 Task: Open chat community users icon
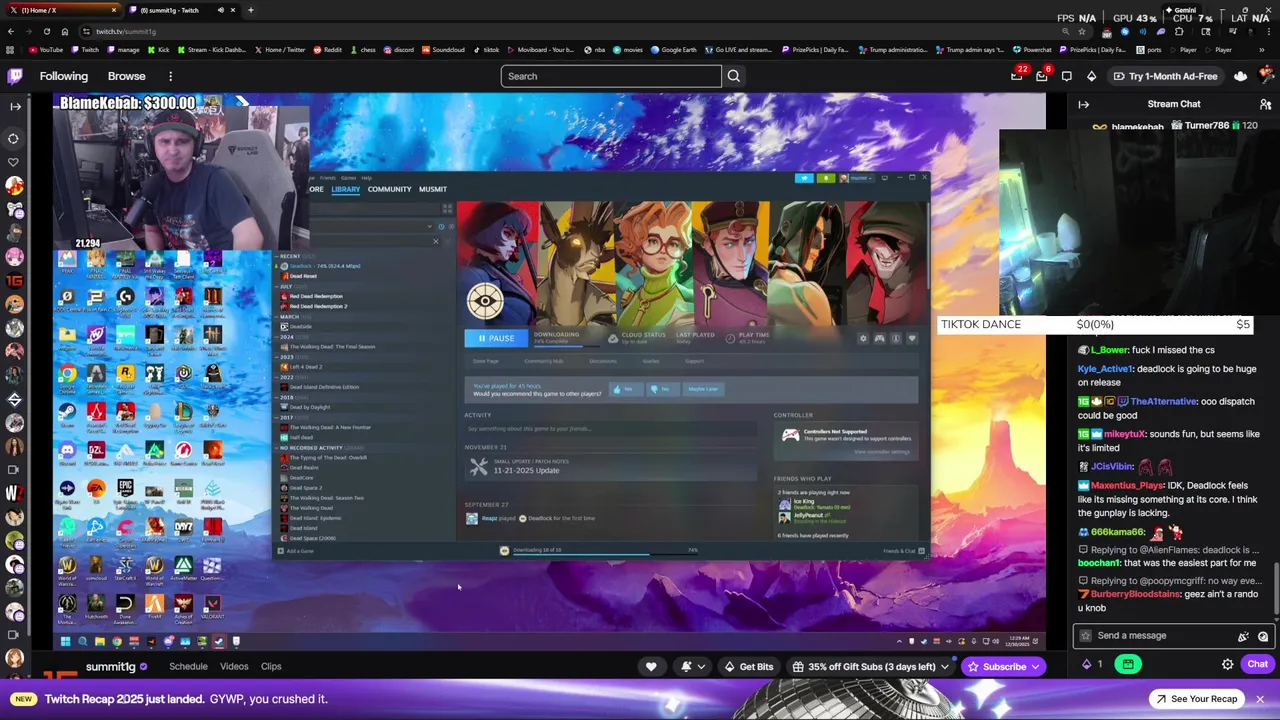point(1265,104)
